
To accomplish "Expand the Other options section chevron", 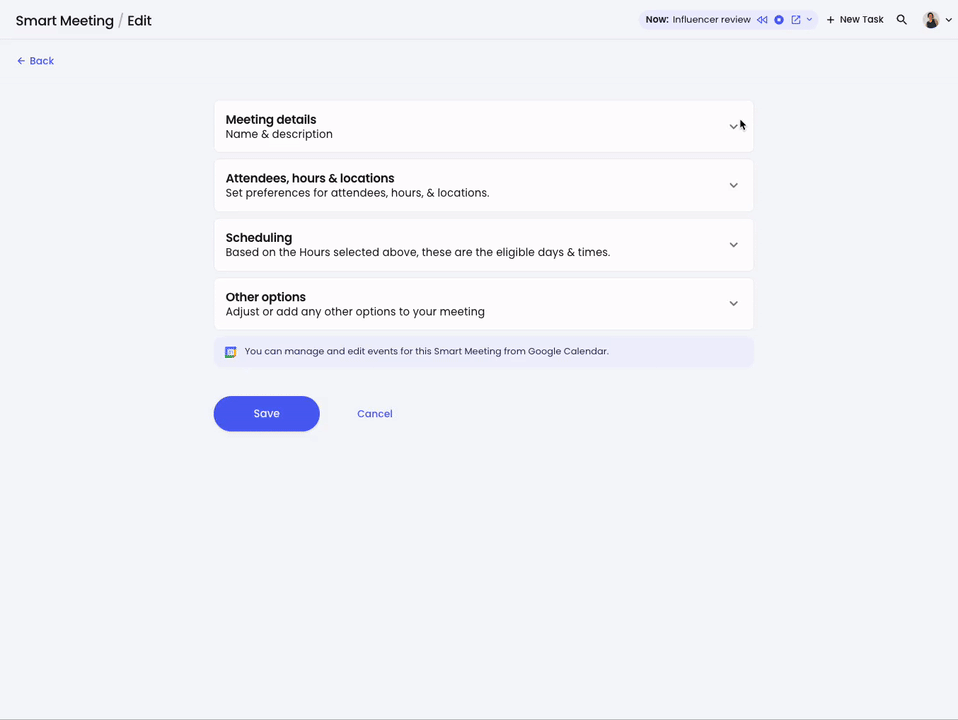I will (733, 303).
